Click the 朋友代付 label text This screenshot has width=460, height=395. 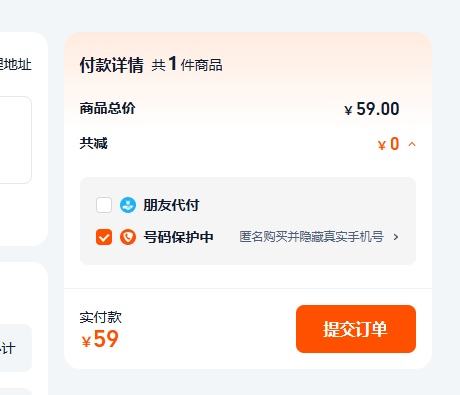point(171,205)
